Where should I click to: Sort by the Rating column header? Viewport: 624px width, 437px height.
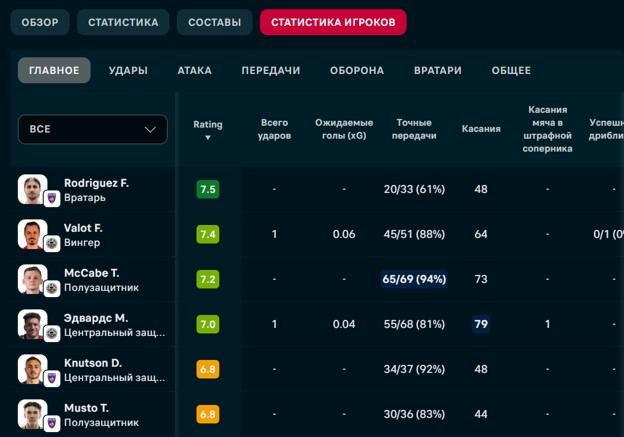click(208, 125)
